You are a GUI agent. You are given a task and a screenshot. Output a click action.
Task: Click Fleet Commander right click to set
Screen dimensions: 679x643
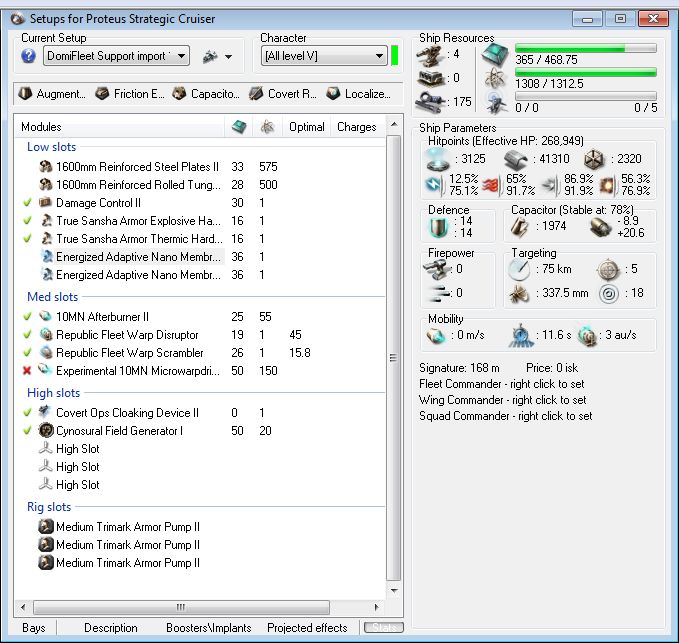coord(501,384)
